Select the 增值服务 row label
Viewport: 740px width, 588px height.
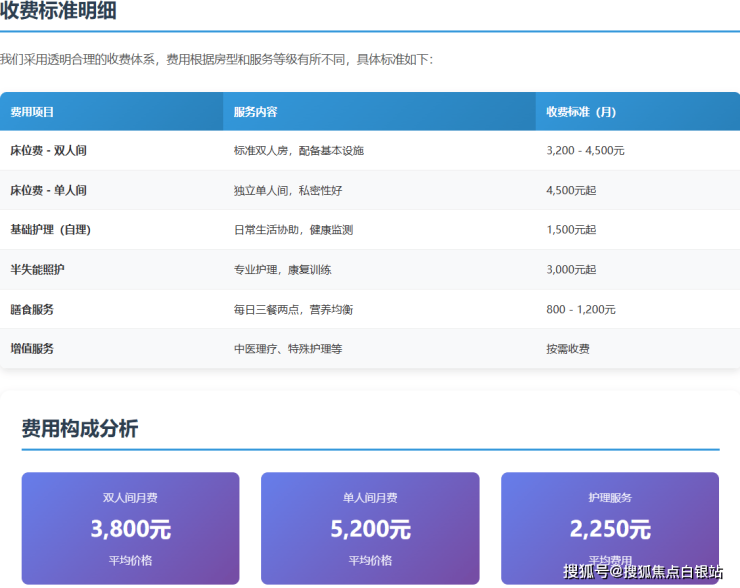pos(32,349)
